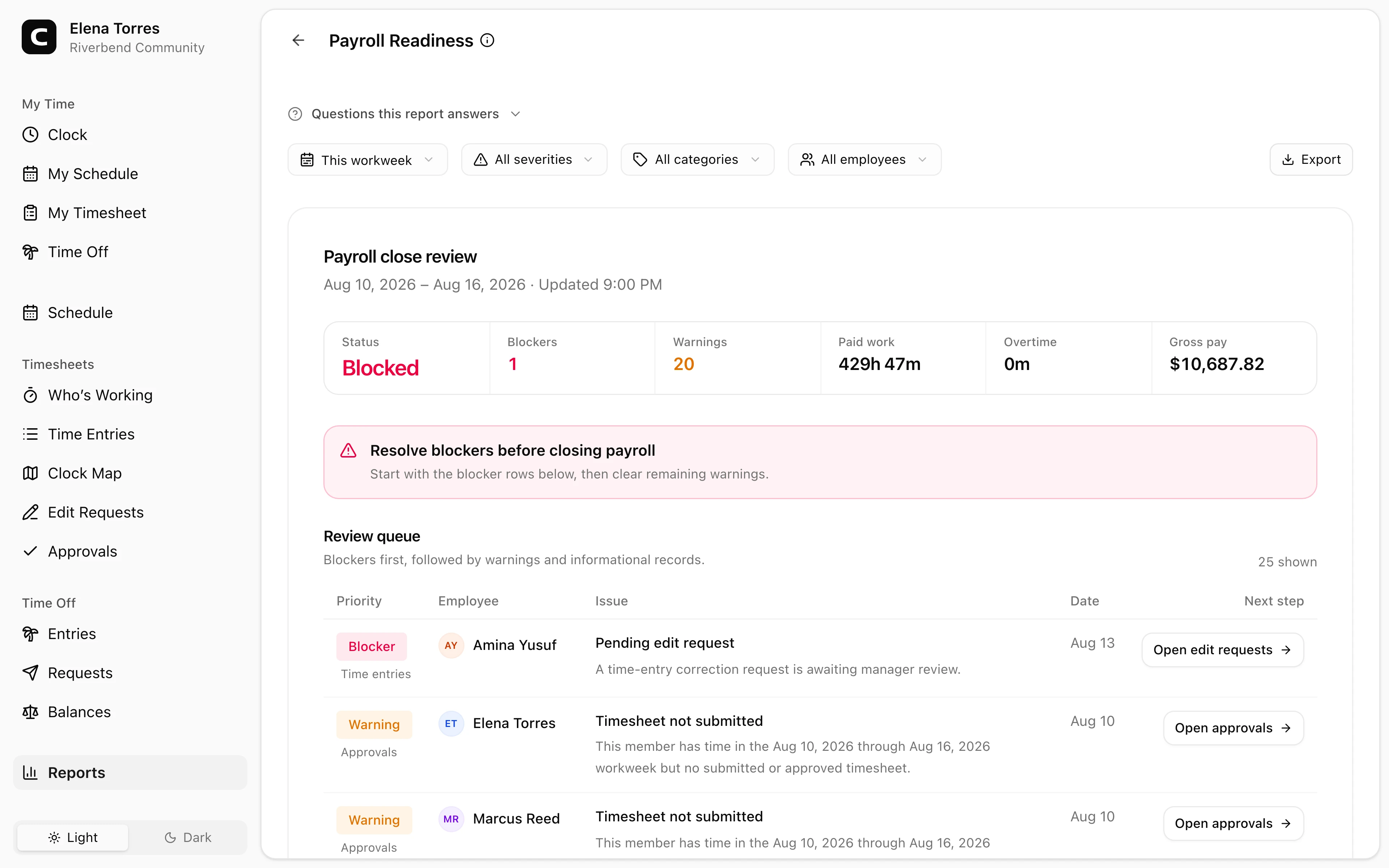This screenshot has height=868, width=1389.
Task: Click the Warning badge in Marcus Reed row
Action: tap(374, 820)
